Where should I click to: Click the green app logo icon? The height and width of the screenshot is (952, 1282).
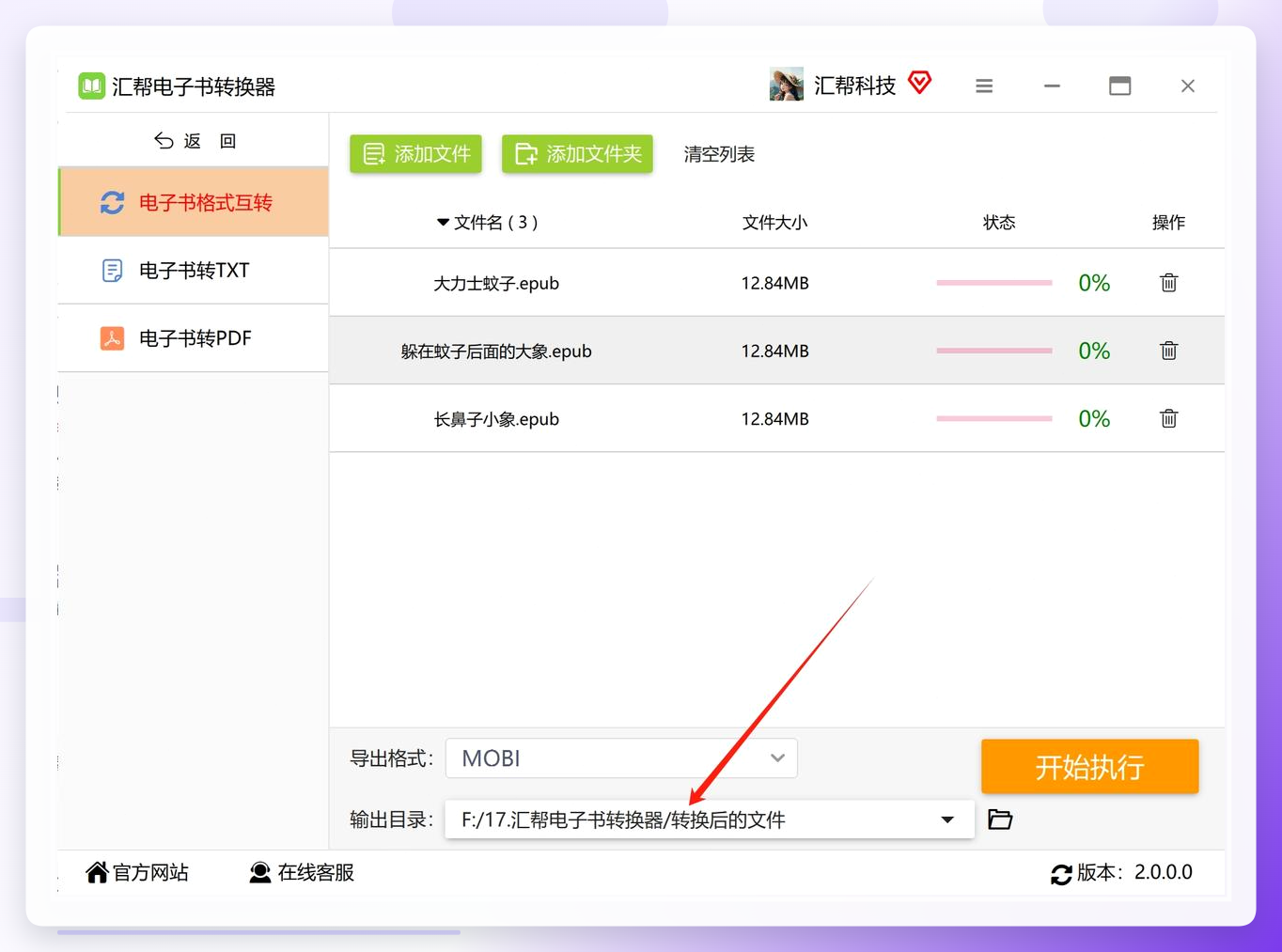pyautogui.click(x=91, y=86)
